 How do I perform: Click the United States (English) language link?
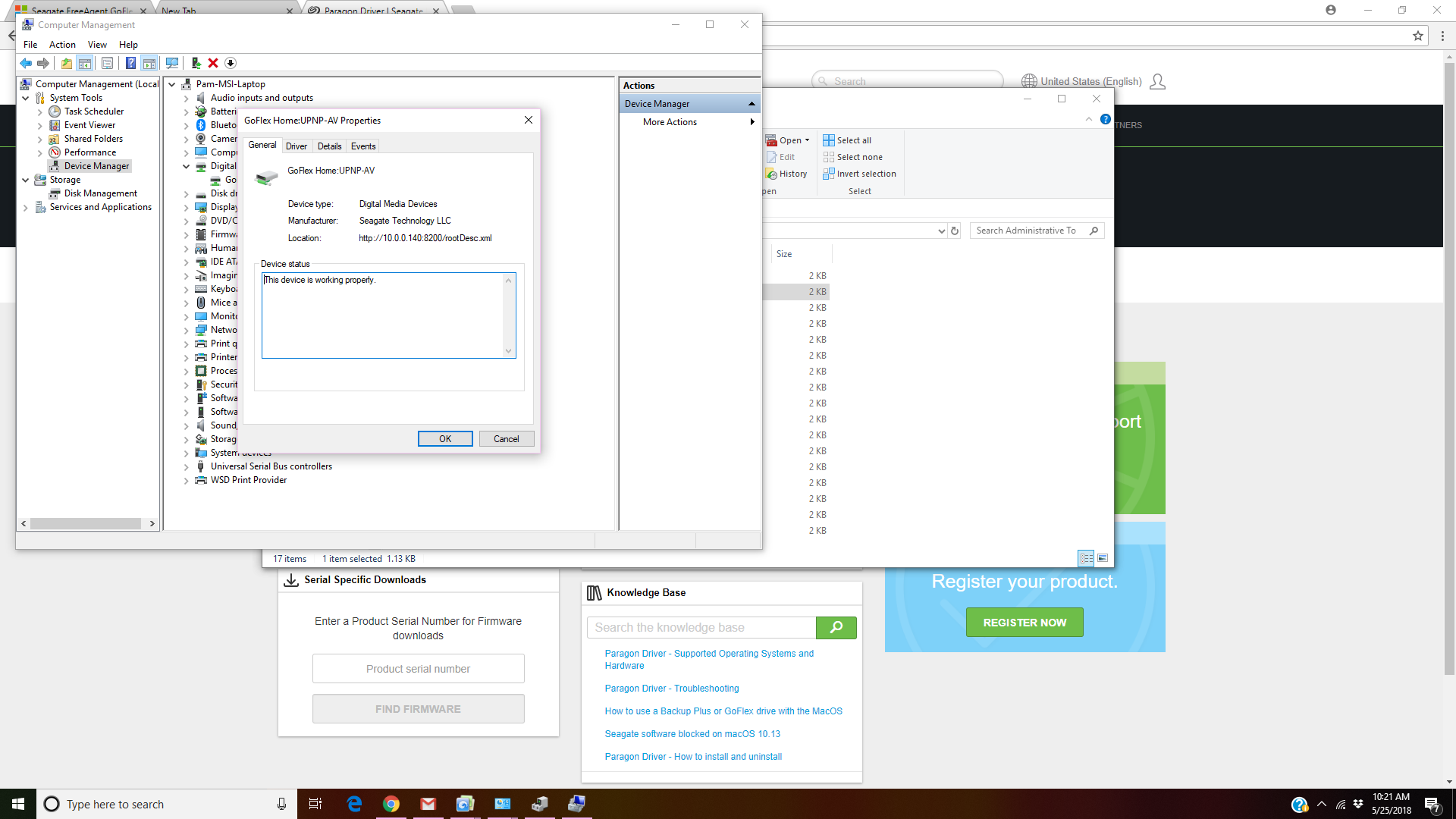[1090, 82]
